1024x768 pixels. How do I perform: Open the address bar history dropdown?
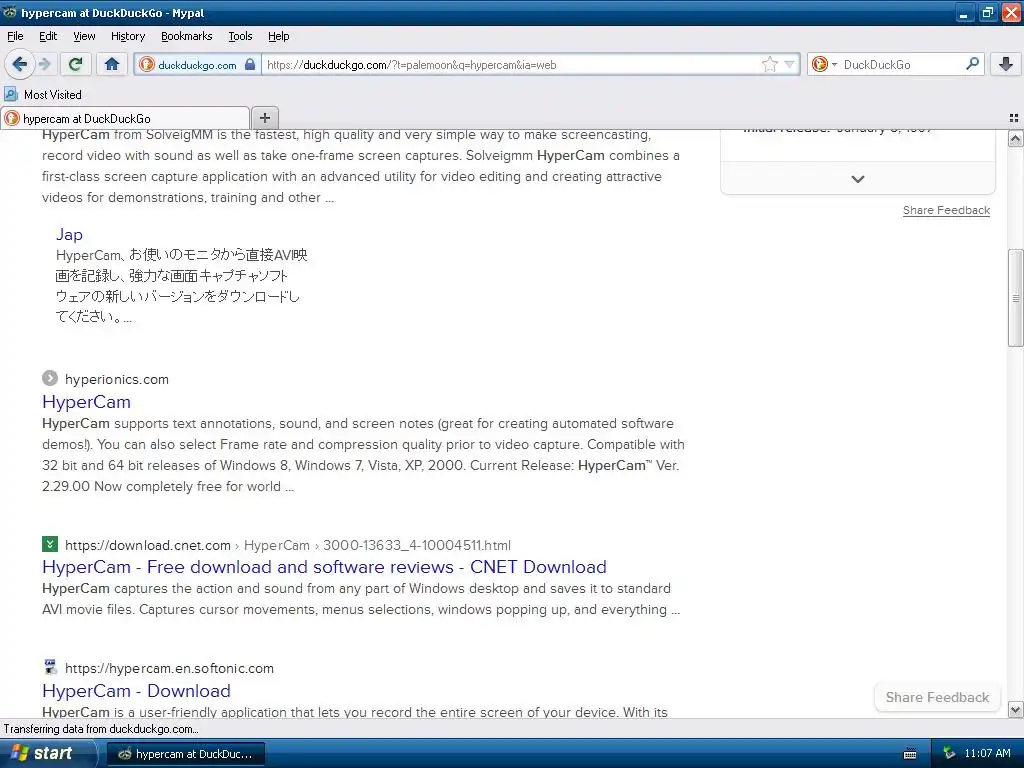click(790, 64)
